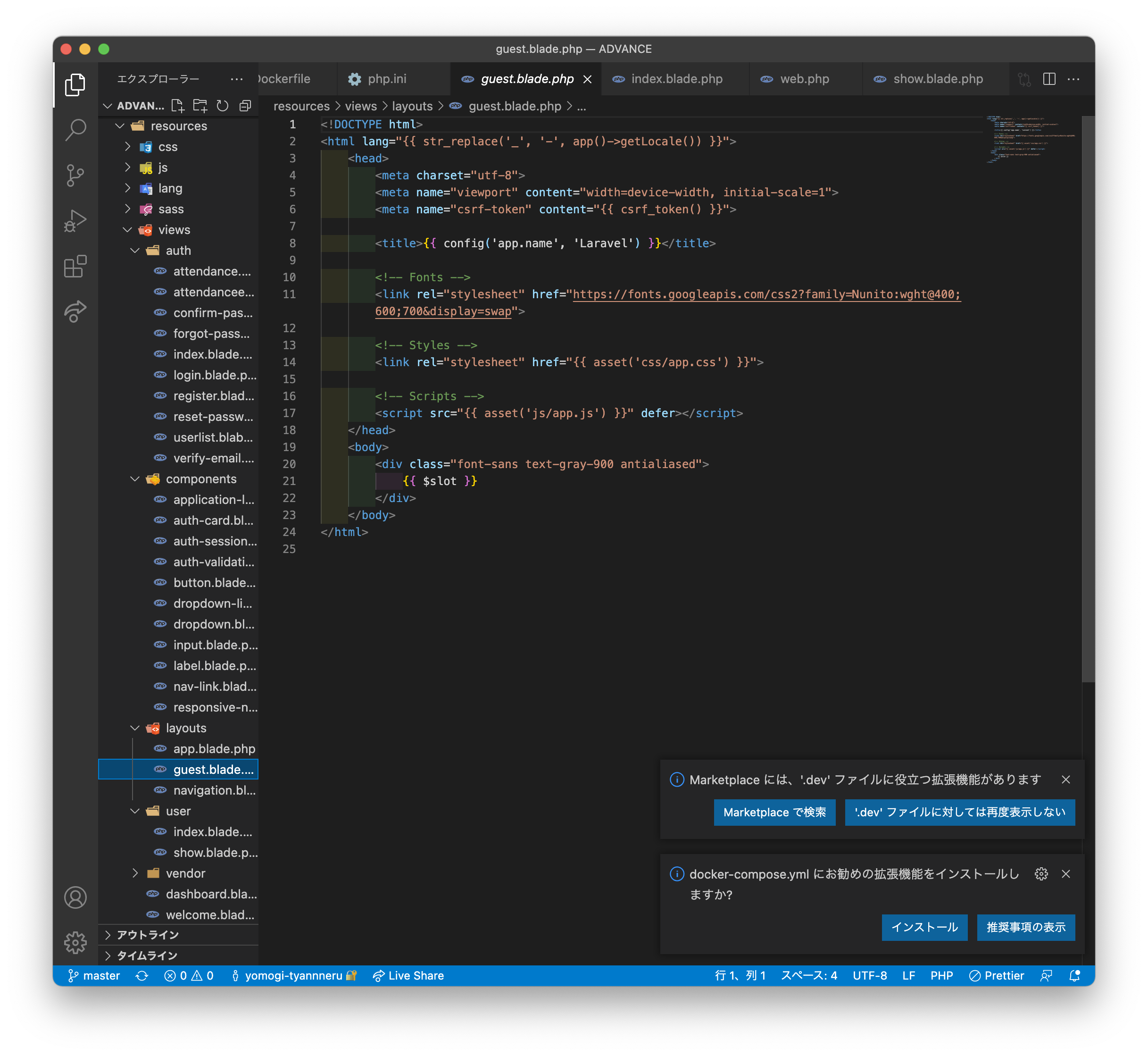1148x1056 pixels.
Task: Collapse all folders in explorer
Action: (x=245, y=106)
